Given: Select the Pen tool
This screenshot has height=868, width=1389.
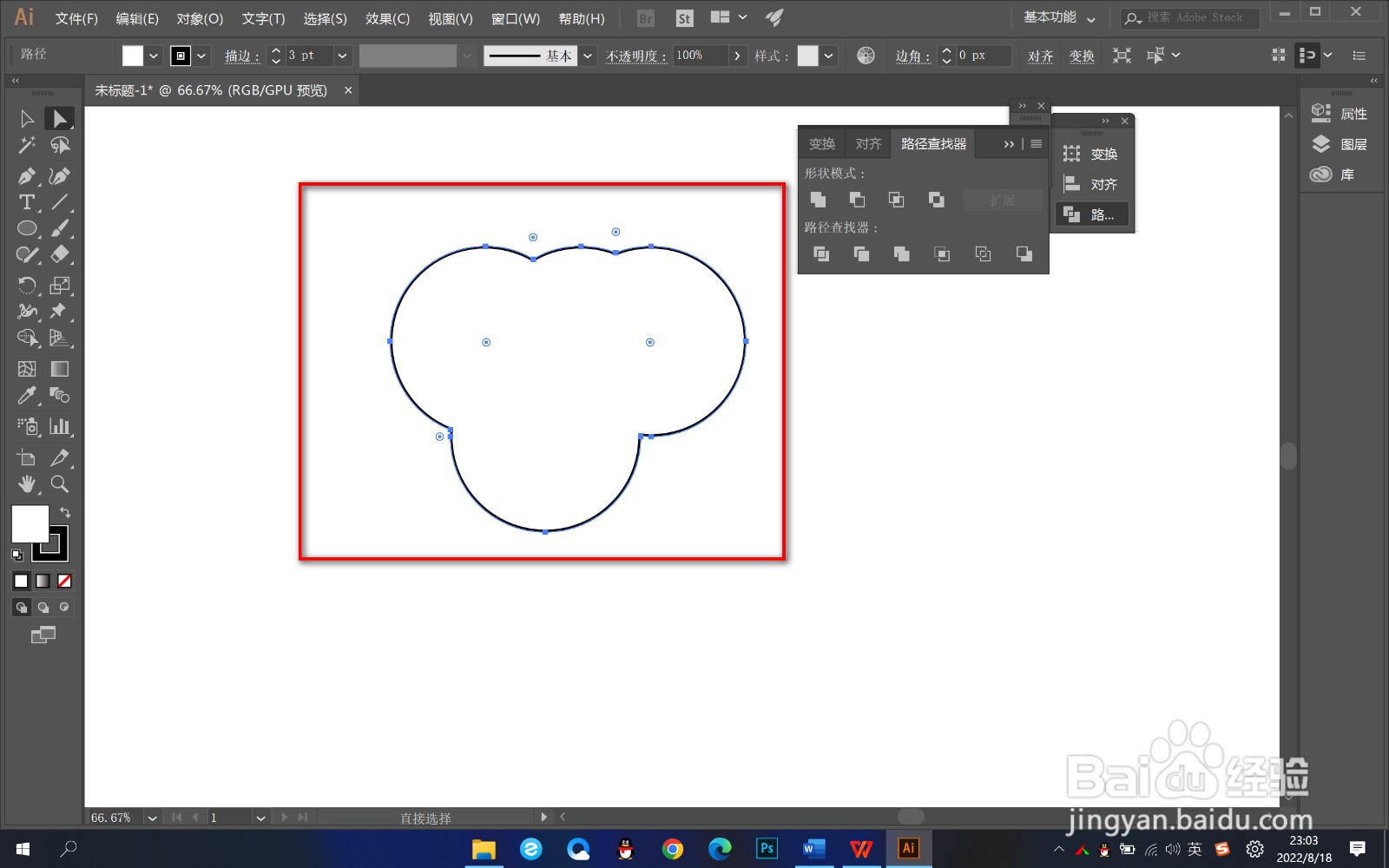Looking at the screenshot, I should pos(27,176).
